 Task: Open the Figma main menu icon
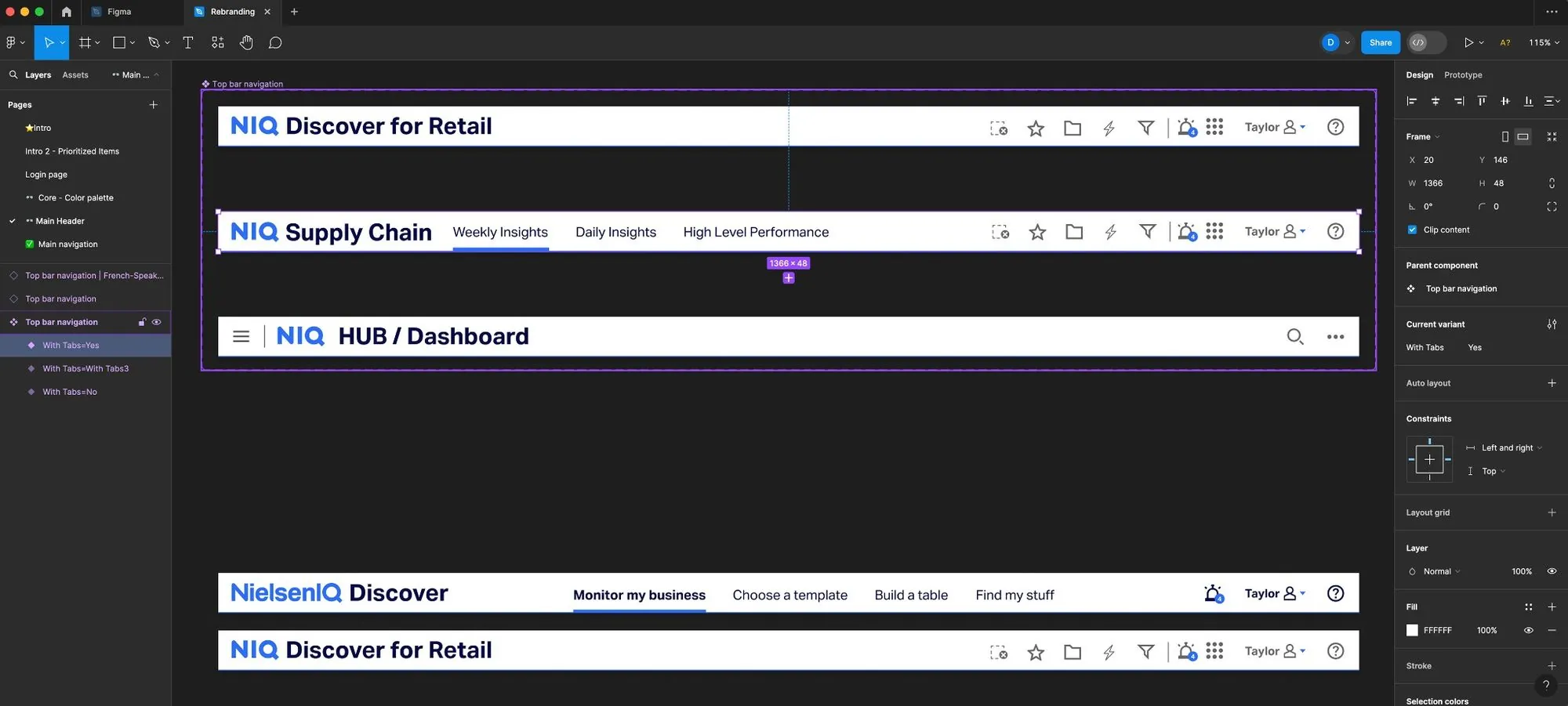[x=11, y=42]
